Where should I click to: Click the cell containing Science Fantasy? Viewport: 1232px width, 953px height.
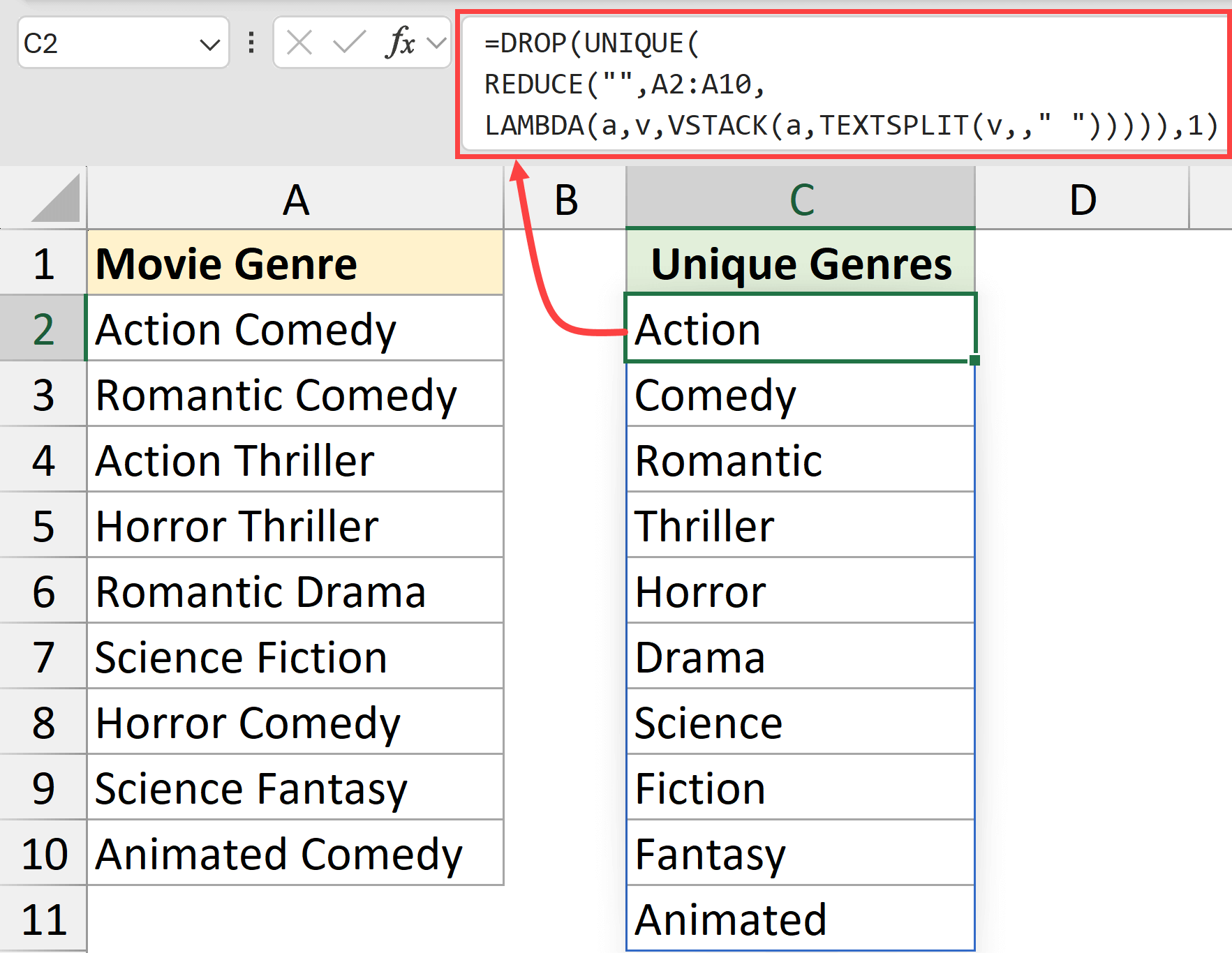pos(296,788)
